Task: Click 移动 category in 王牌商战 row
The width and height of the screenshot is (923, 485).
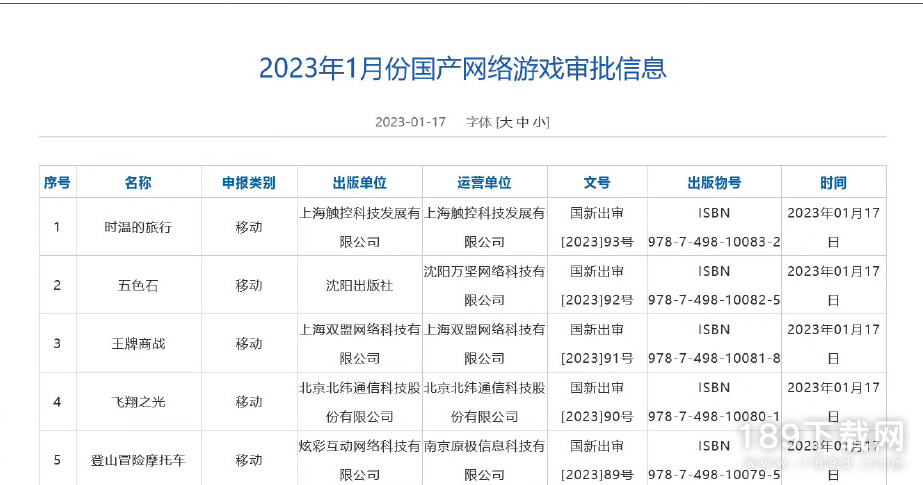Action: (x=249, y=344)
